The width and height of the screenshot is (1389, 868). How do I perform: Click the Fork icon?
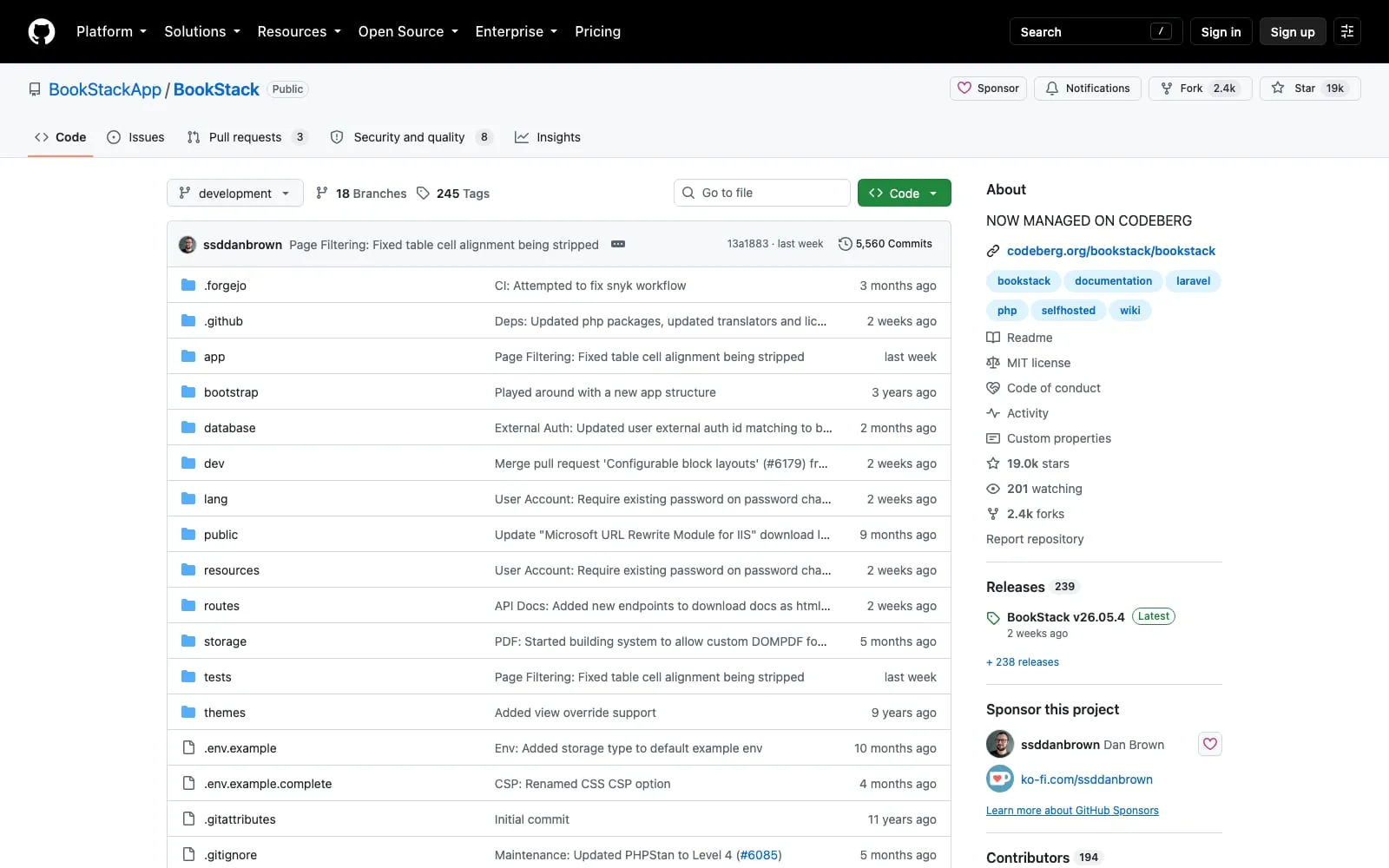pyautogui.click(x=1167, y=89)
